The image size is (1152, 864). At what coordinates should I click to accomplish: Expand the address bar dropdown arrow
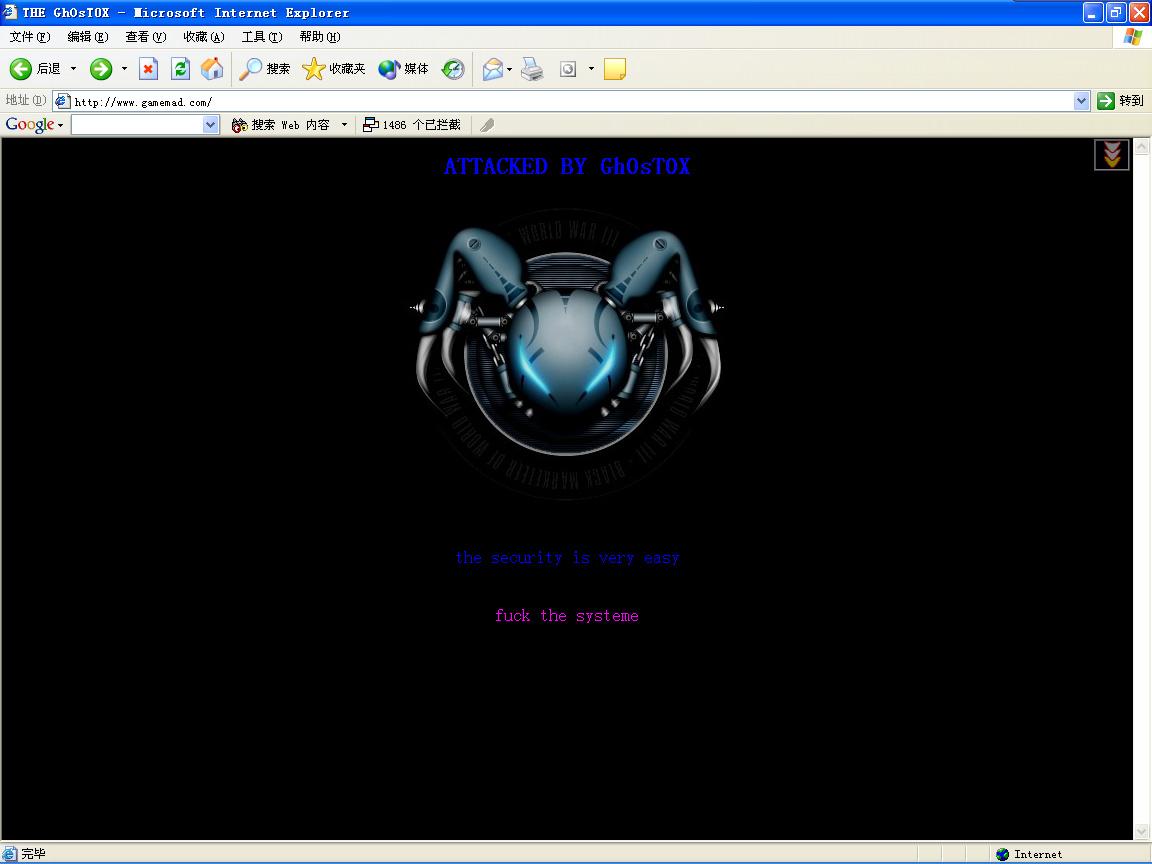click(1081, 101)
